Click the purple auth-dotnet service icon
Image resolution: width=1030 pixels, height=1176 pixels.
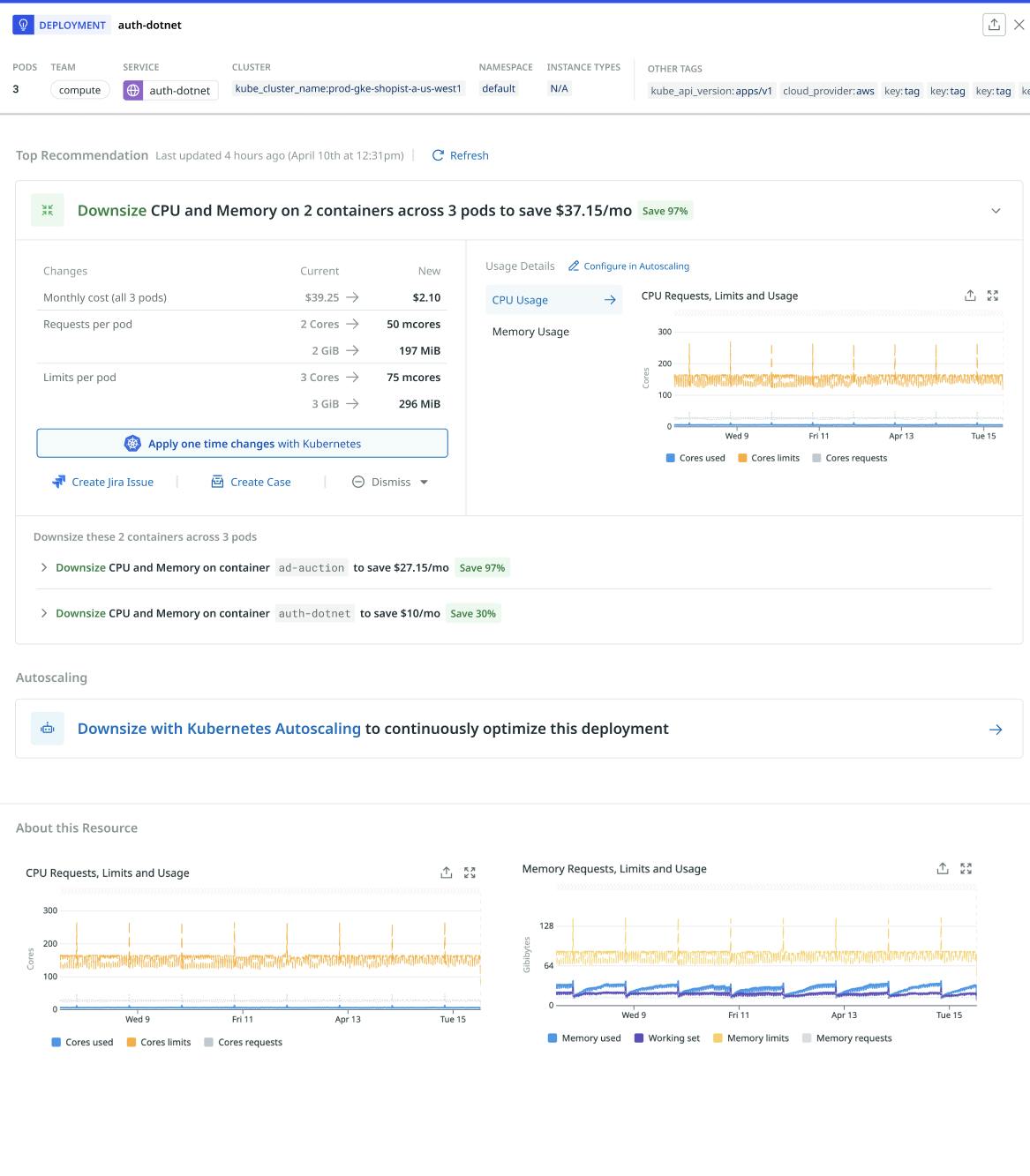point(132,89)
